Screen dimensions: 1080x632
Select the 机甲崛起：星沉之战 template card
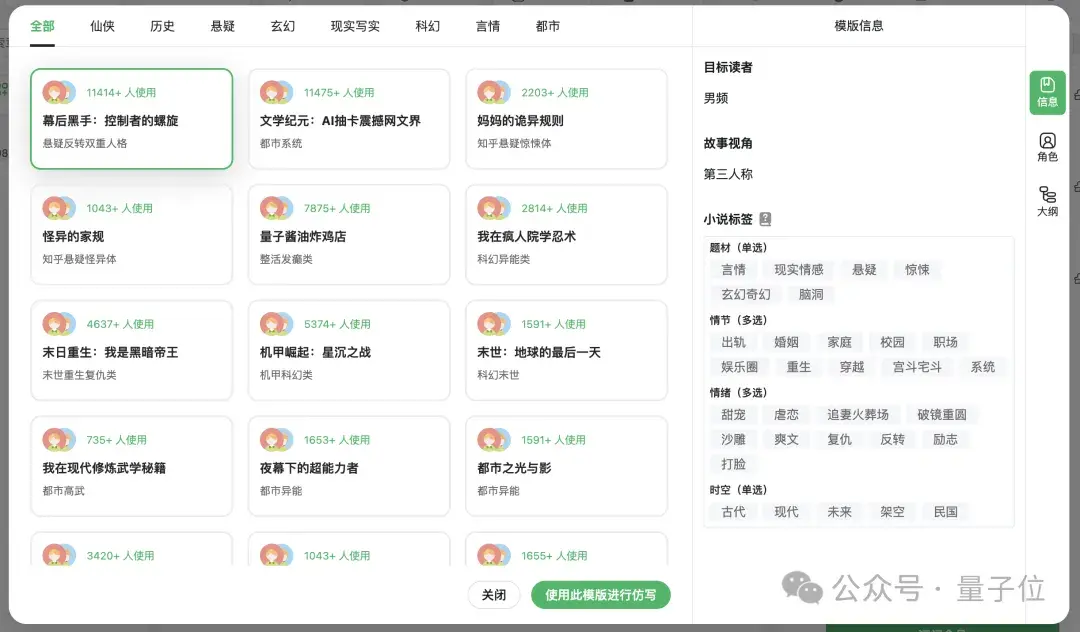[349, 351]
